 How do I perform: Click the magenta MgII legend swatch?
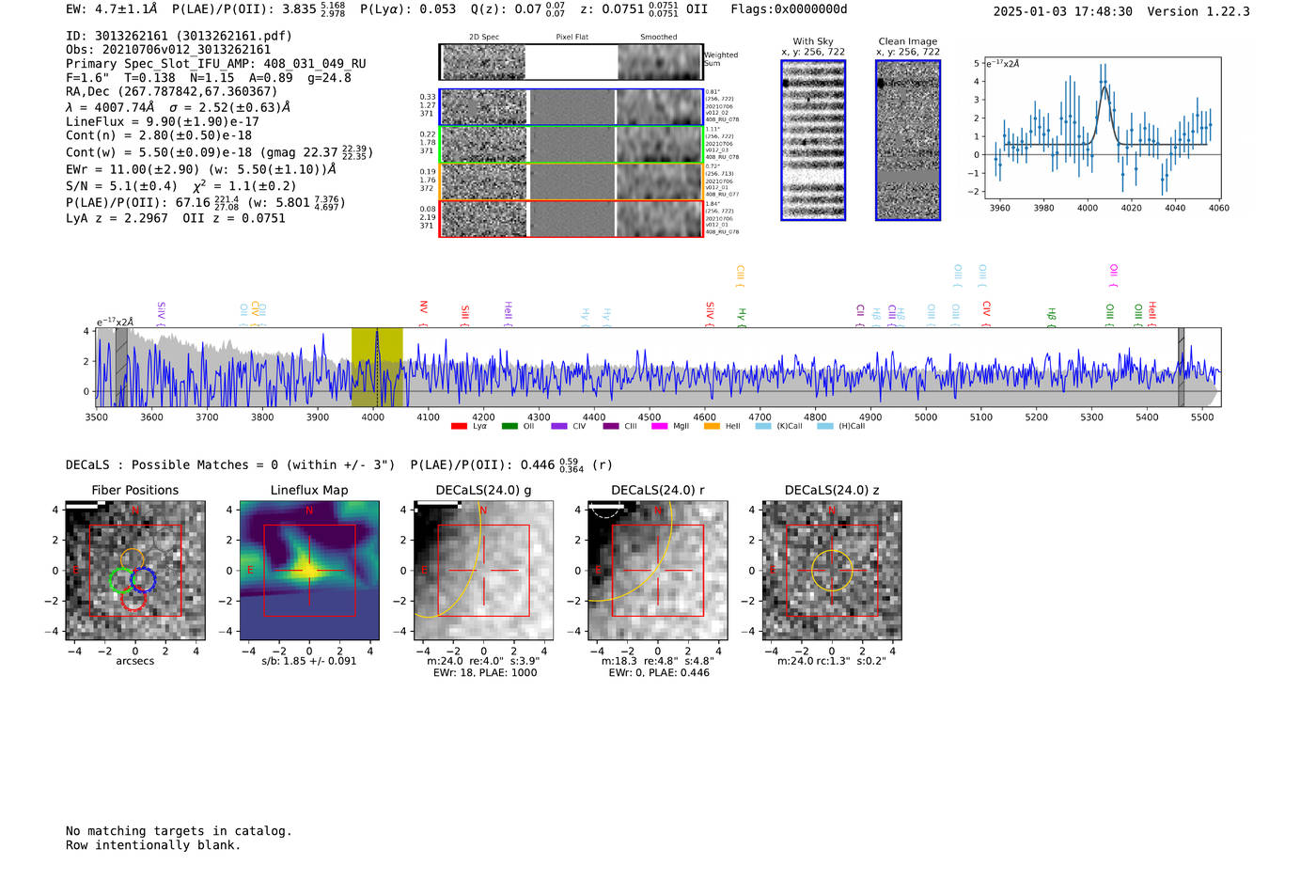click(659, 426)
